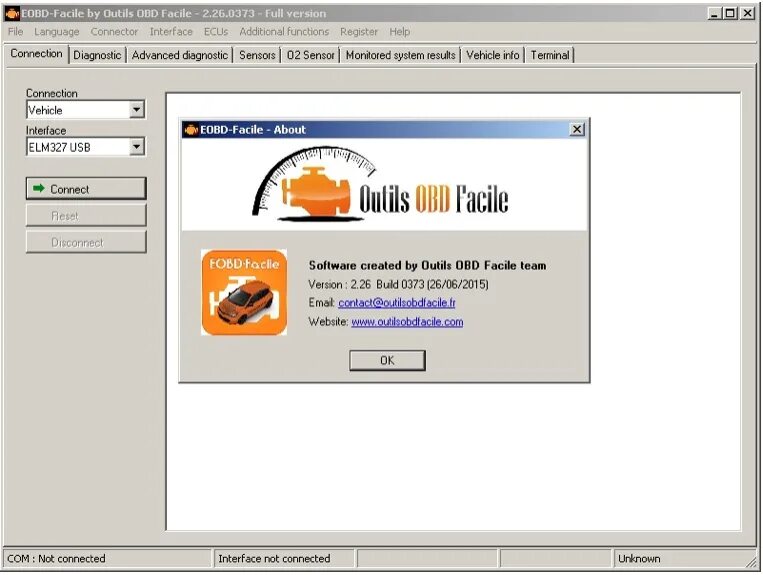Click the 'Unknown' status bar entry
Screen dimensions: 763x575
tap(639, 558)
